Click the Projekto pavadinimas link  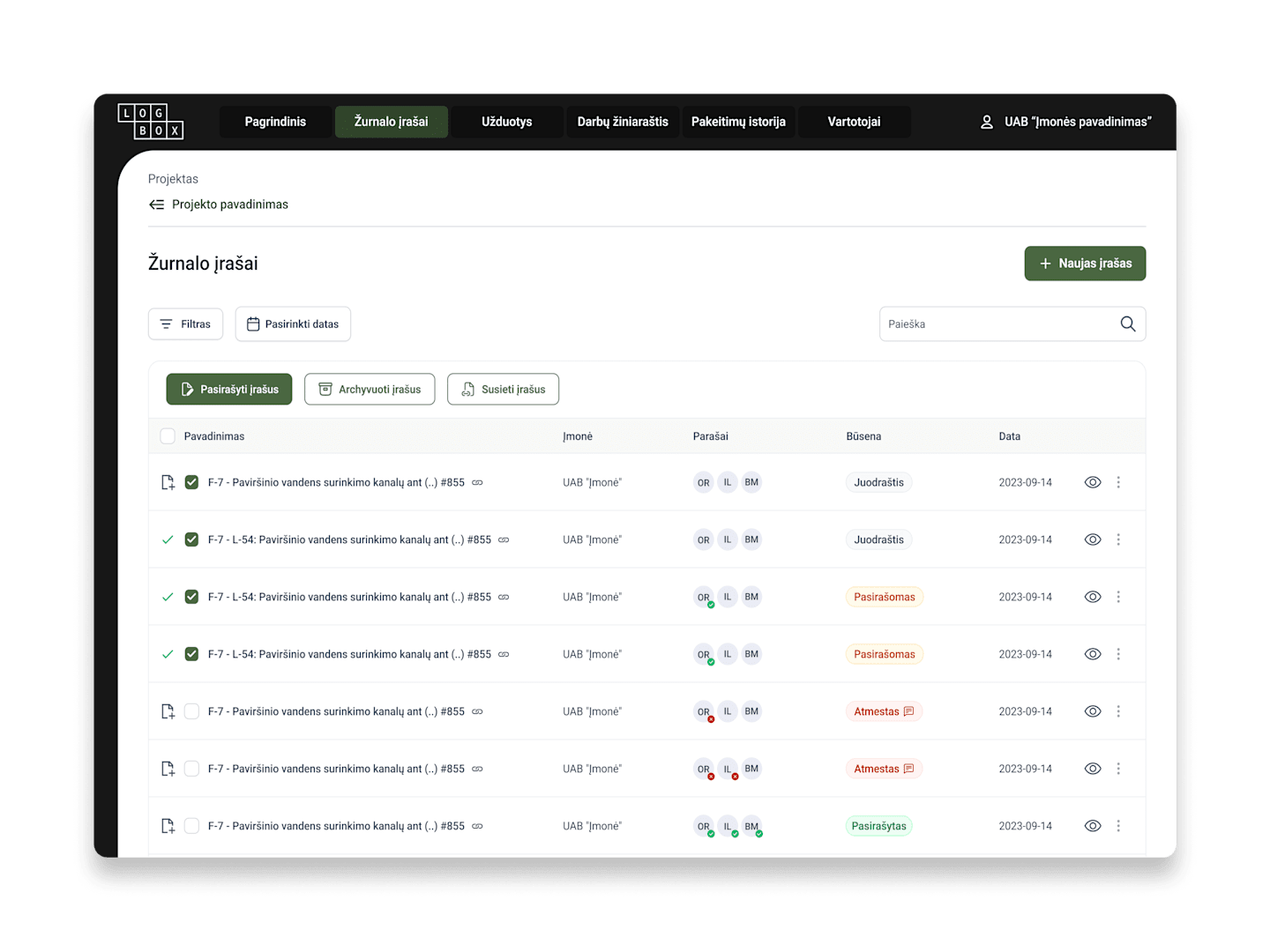click(x=230, y=205)
